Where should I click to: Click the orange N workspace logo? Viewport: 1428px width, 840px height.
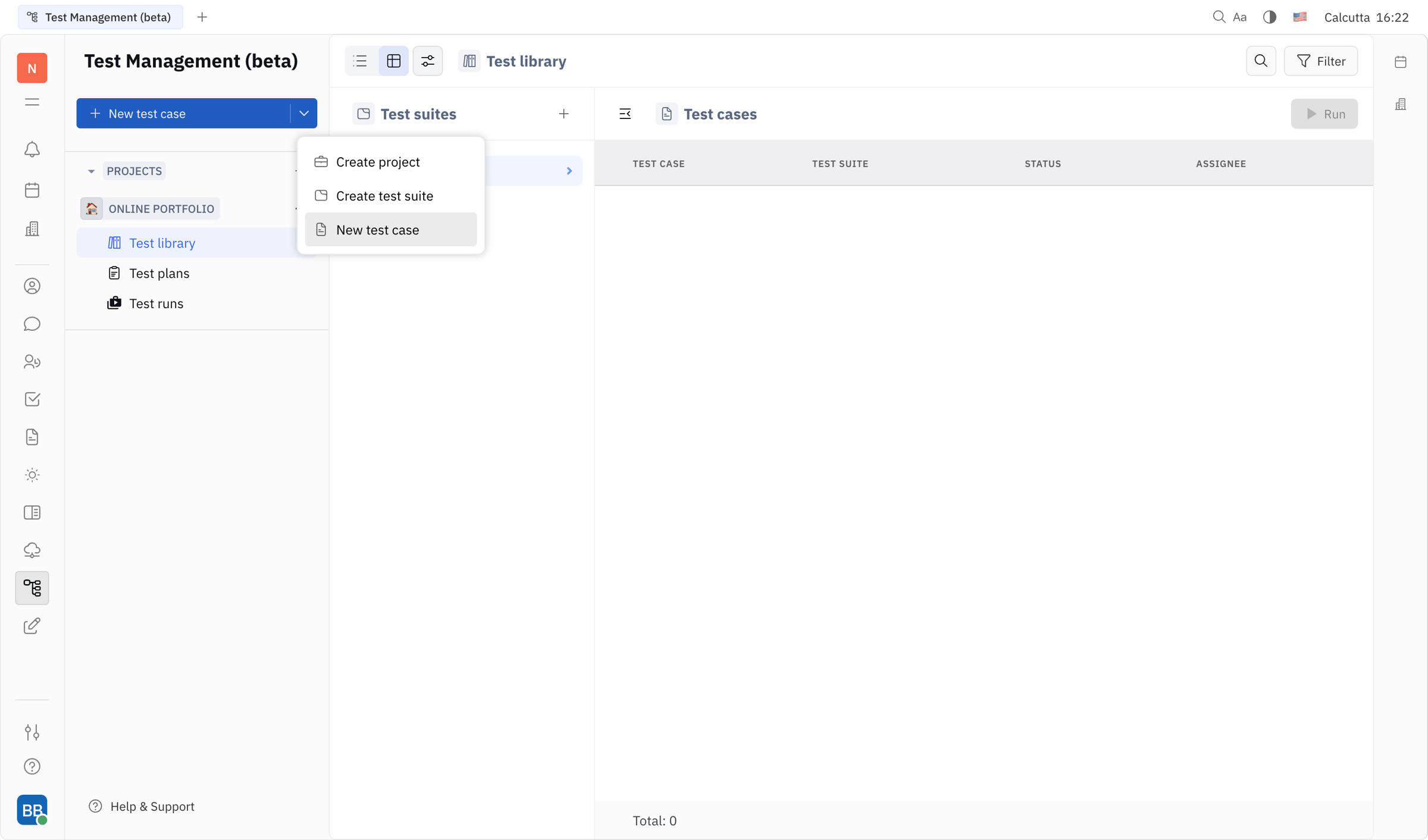32,68
